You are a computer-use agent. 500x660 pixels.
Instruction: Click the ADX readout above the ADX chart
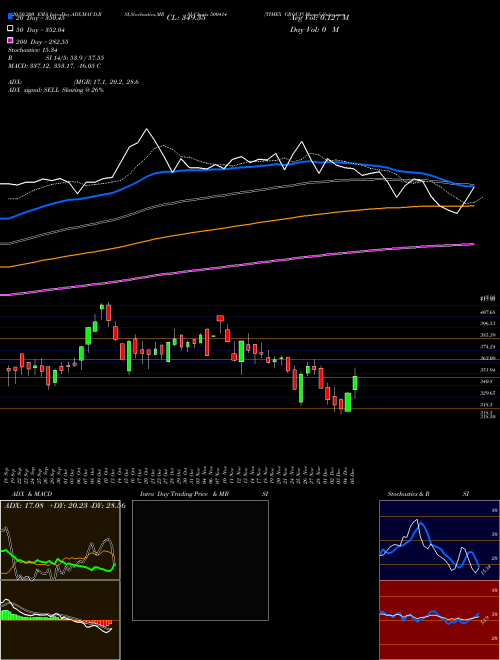[65, 506]
